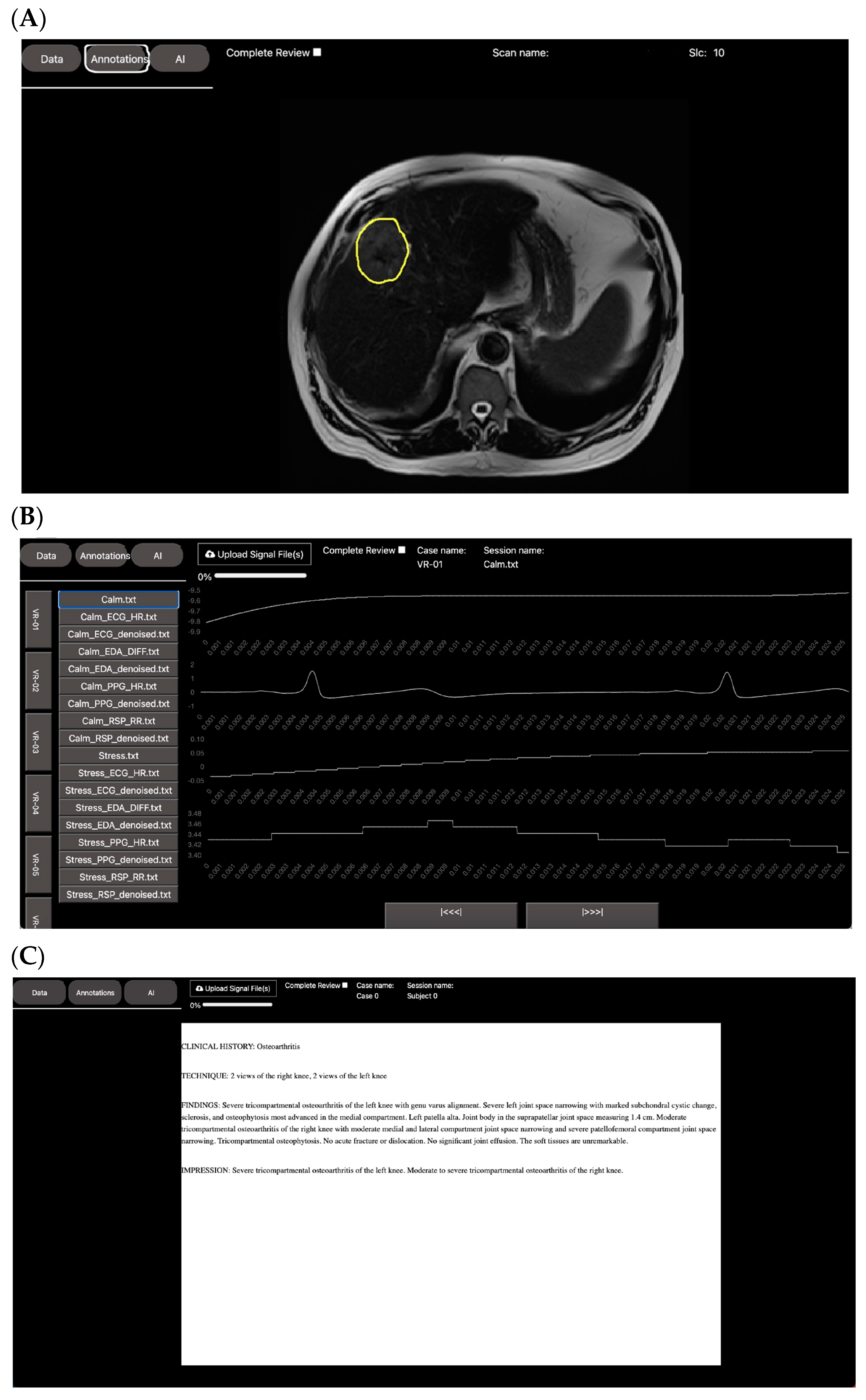Select Stress_EDA_DIFF.txt from the file list
The width and height of the screenshot is (866, 1400).
tap(118, 808)
